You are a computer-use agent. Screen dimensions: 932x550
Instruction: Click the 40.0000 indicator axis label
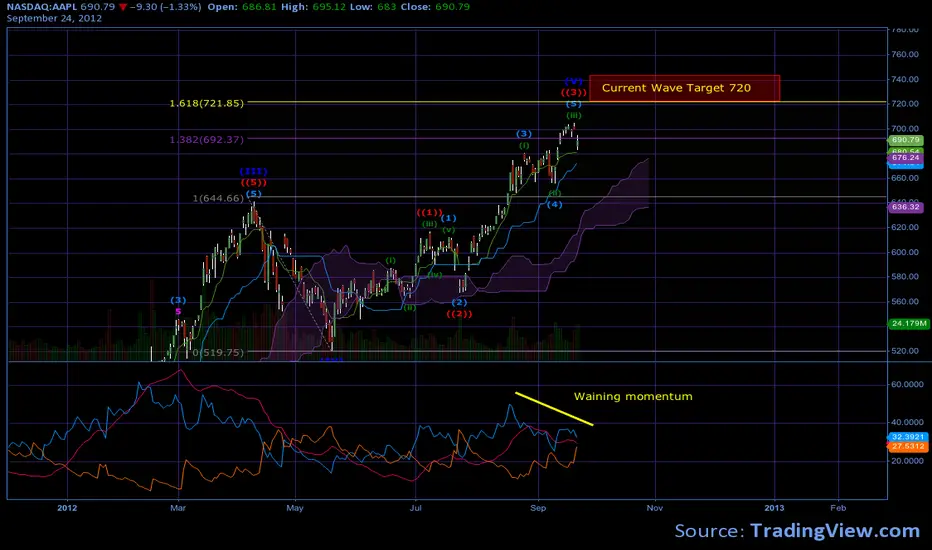coord(907,422)
